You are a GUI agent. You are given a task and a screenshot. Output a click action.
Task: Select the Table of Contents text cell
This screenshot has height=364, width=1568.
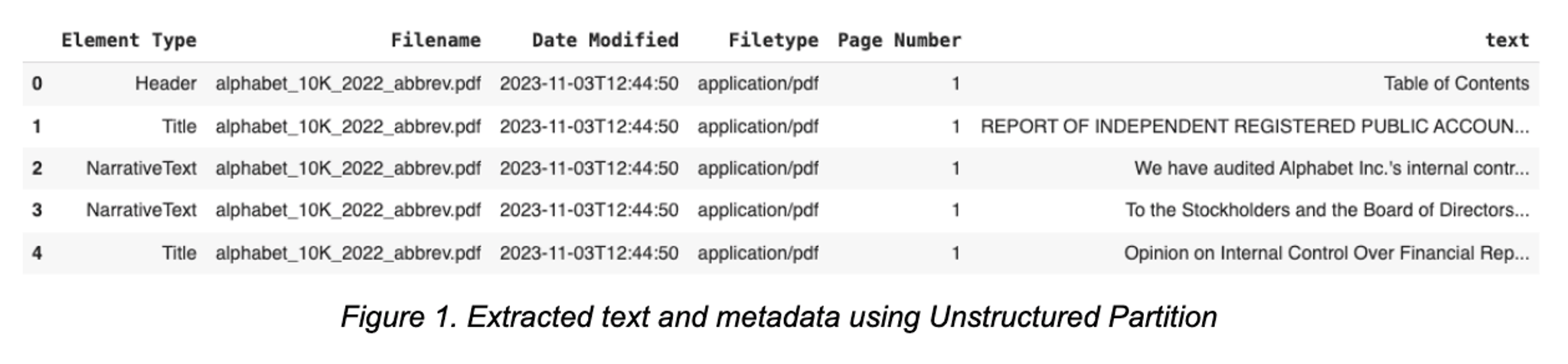point(1456,84)
